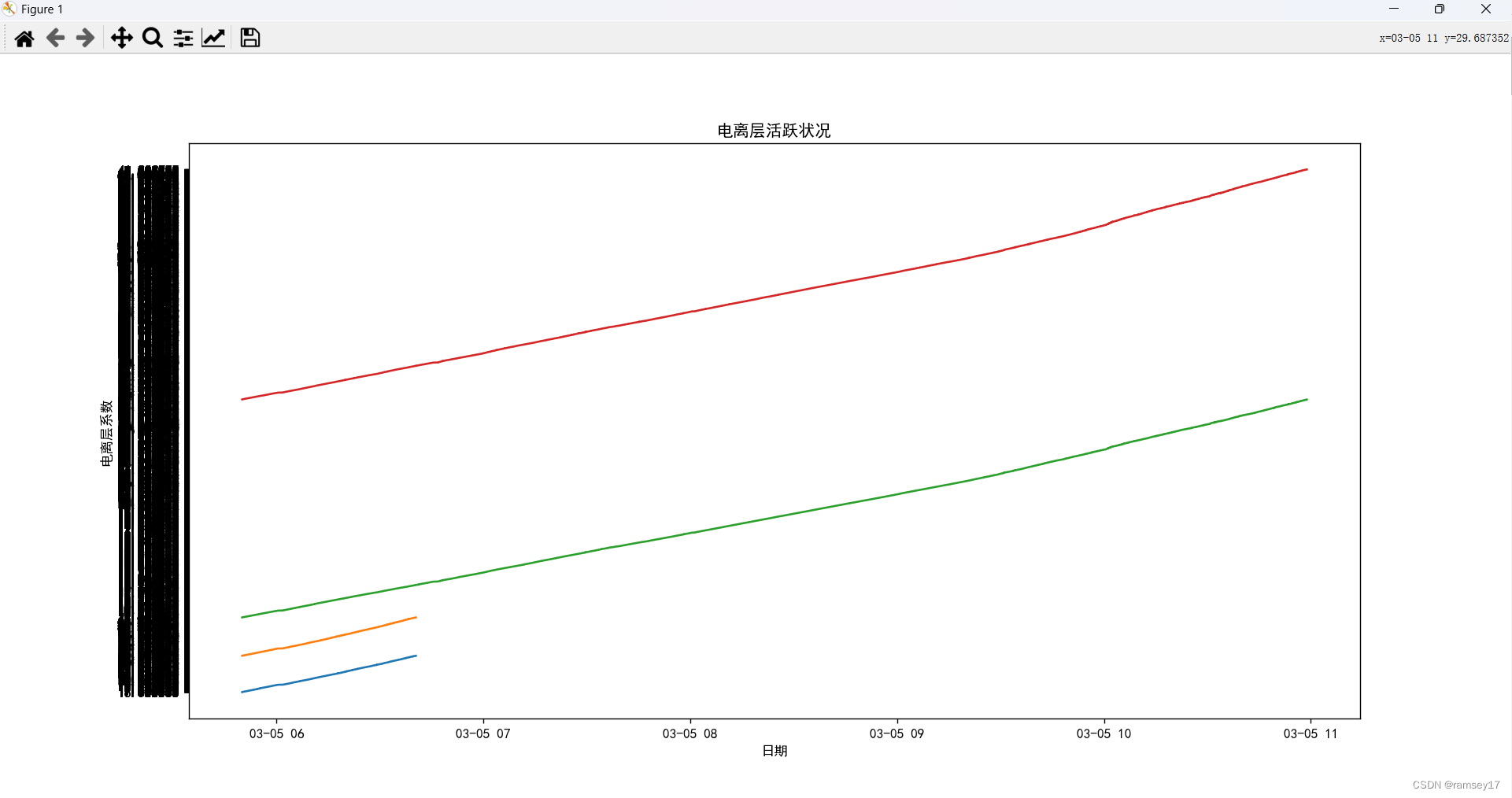The height and width of the screenshot is (798, 1512).
Task: Click on the short orange plotted line
Action: point(329,637)
